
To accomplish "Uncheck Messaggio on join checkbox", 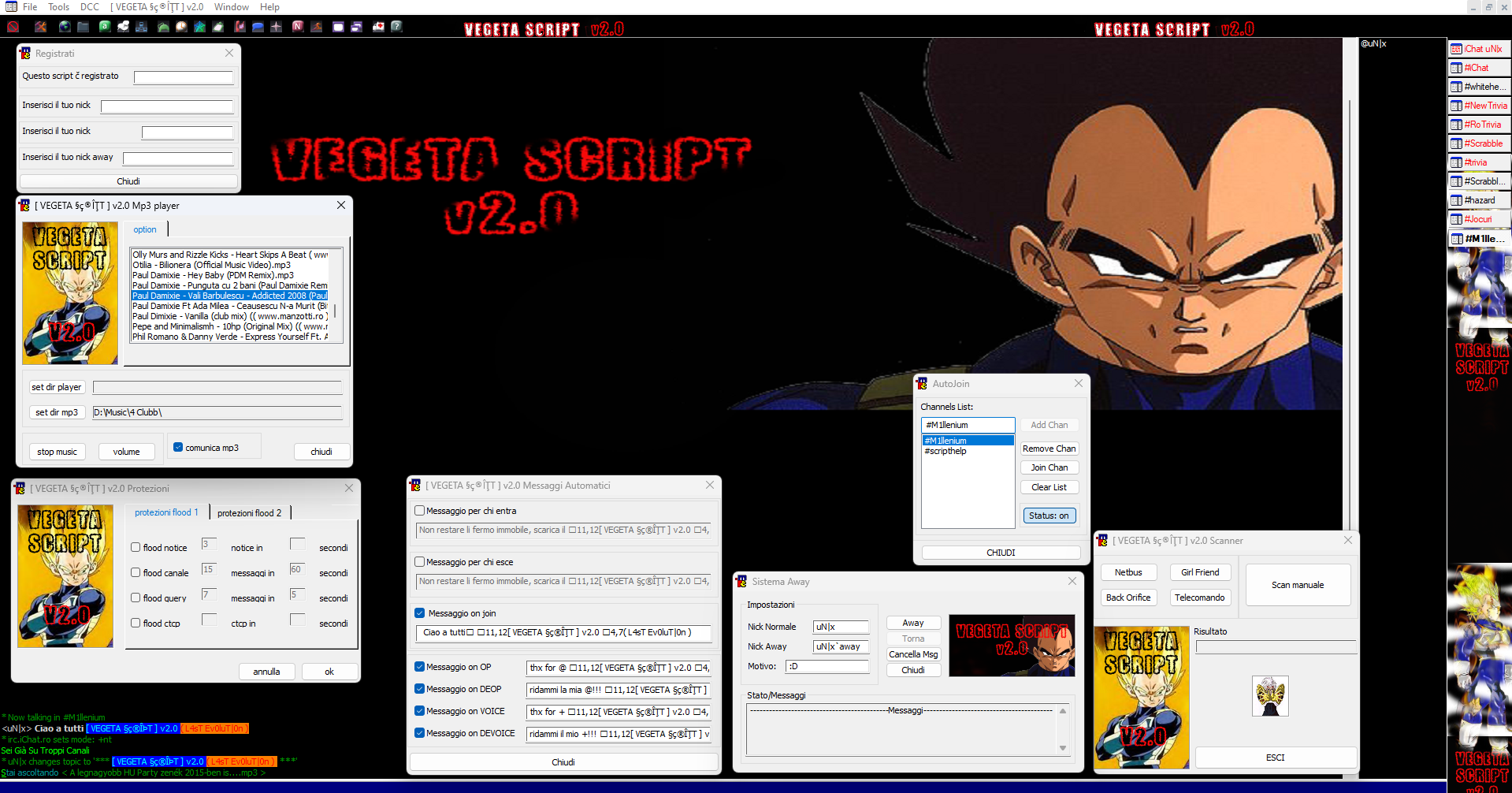I will (x=420, y=613).
